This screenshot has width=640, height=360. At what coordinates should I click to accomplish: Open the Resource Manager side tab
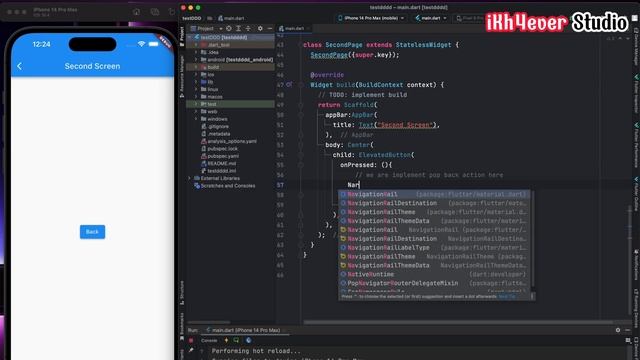(x=182, y=76)
